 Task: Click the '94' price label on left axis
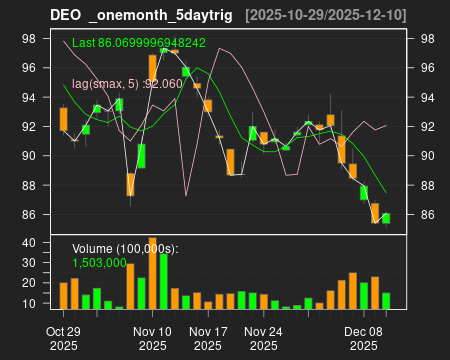tap(29, 98)
